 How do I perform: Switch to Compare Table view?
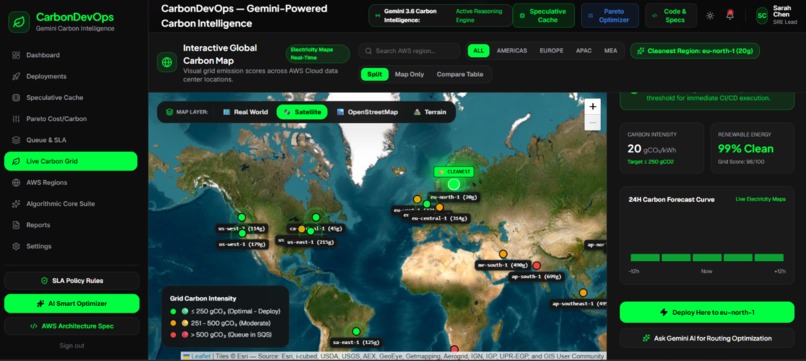pyautogui.click(x=460, y=75)
